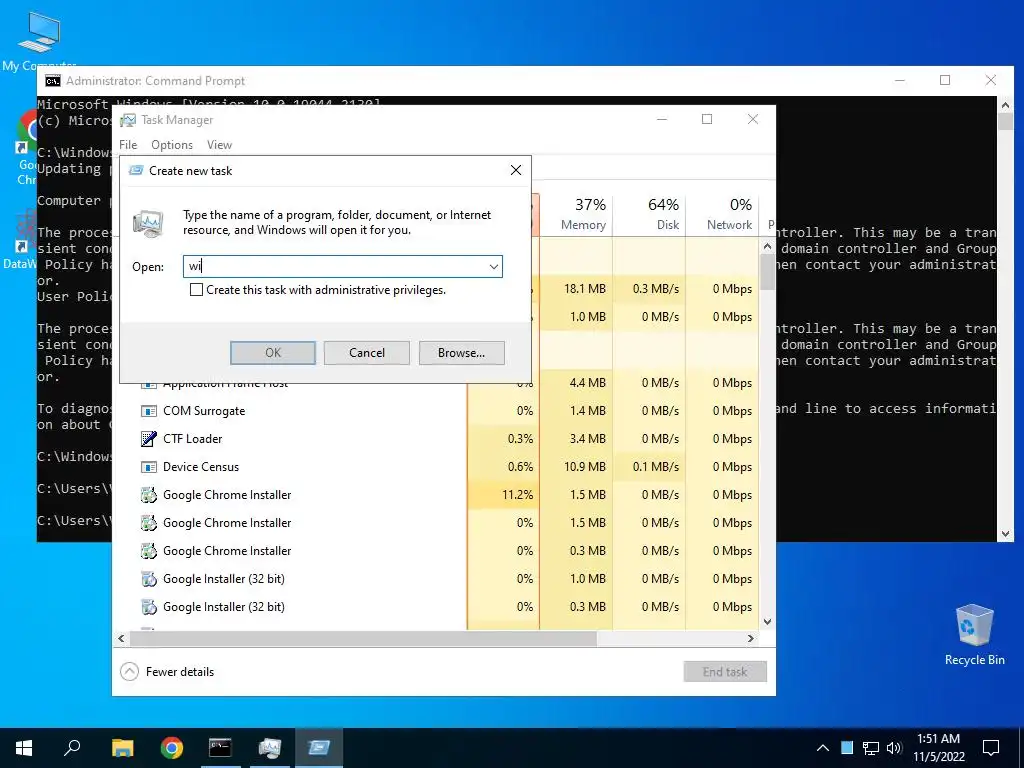The height and width of the screenshot is (768, 1024).
Task: Open Task Manager Options menu
Action: tap(172, 145)
